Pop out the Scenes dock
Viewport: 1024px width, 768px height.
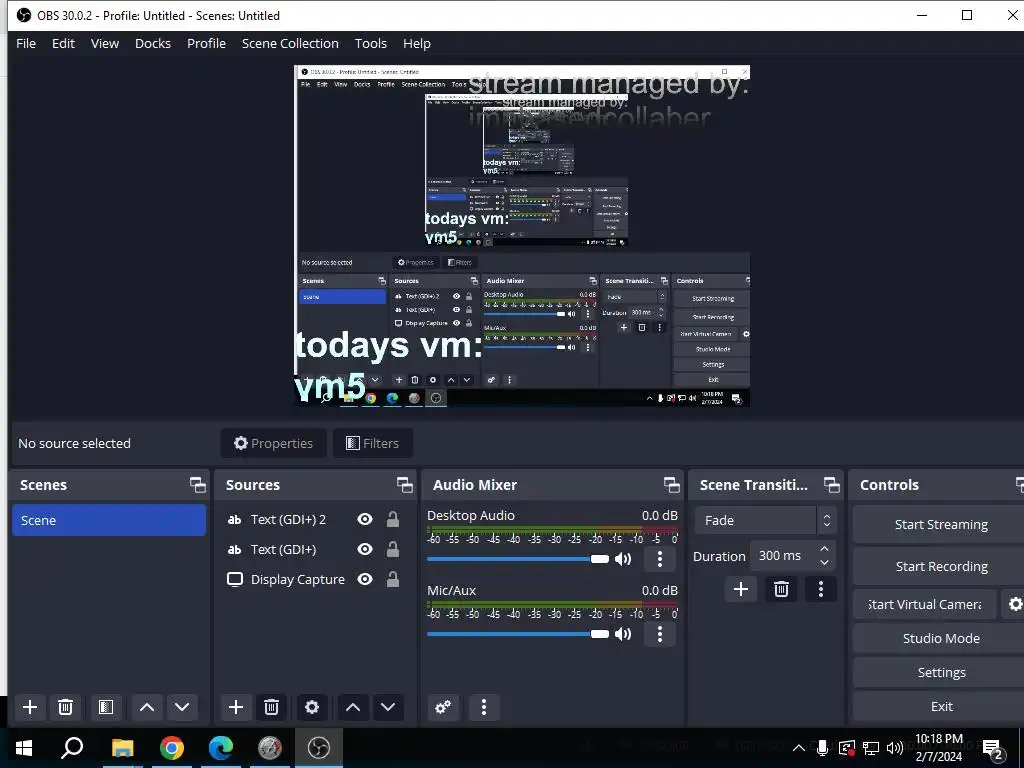pos(197,485)
